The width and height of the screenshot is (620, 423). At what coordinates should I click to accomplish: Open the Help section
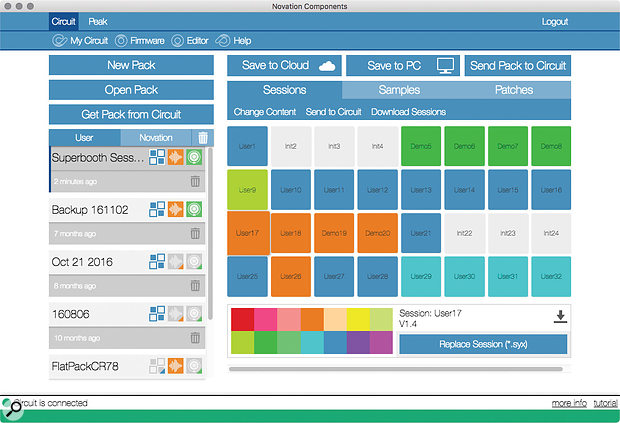coord(234,41)
